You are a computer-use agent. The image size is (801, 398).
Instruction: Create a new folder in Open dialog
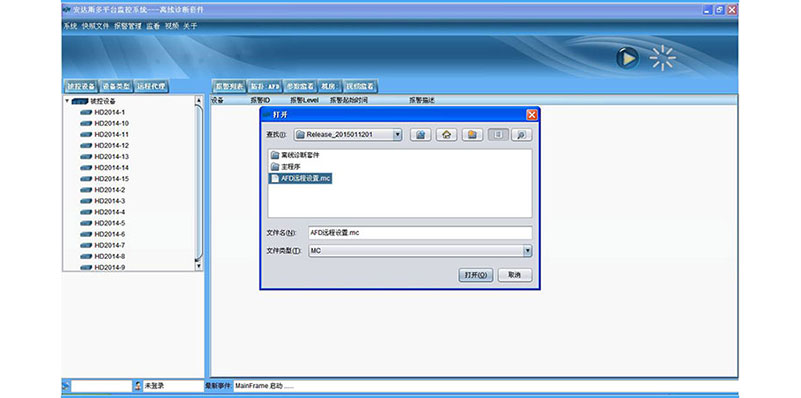(x=473, y=135)
